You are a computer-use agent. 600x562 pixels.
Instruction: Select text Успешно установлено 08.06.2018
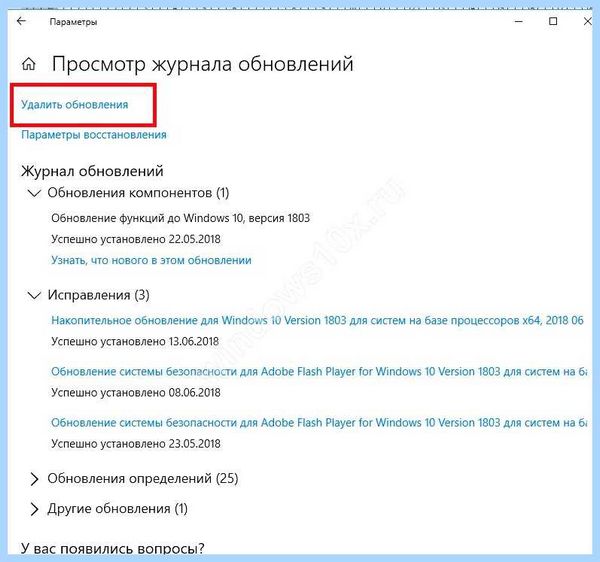click(136, 393)
